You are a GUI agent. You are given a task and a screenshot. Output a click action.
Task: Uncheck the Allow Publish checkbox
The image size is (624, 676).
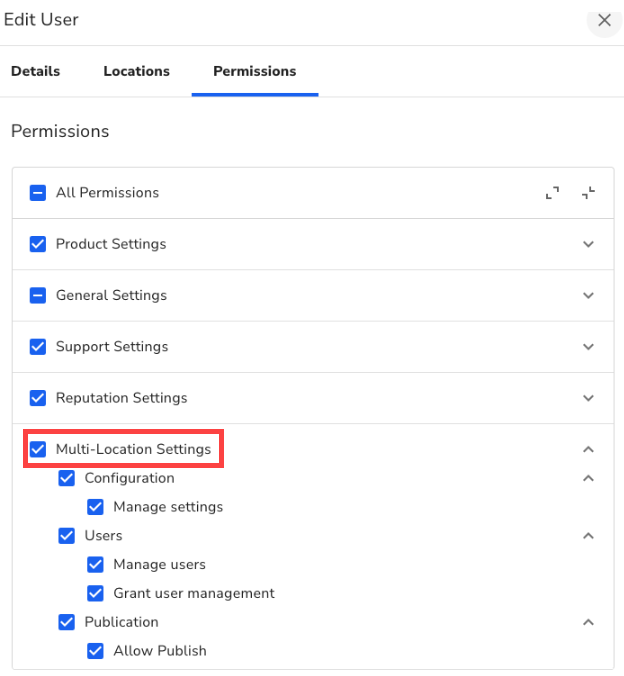tap(96, 651)
